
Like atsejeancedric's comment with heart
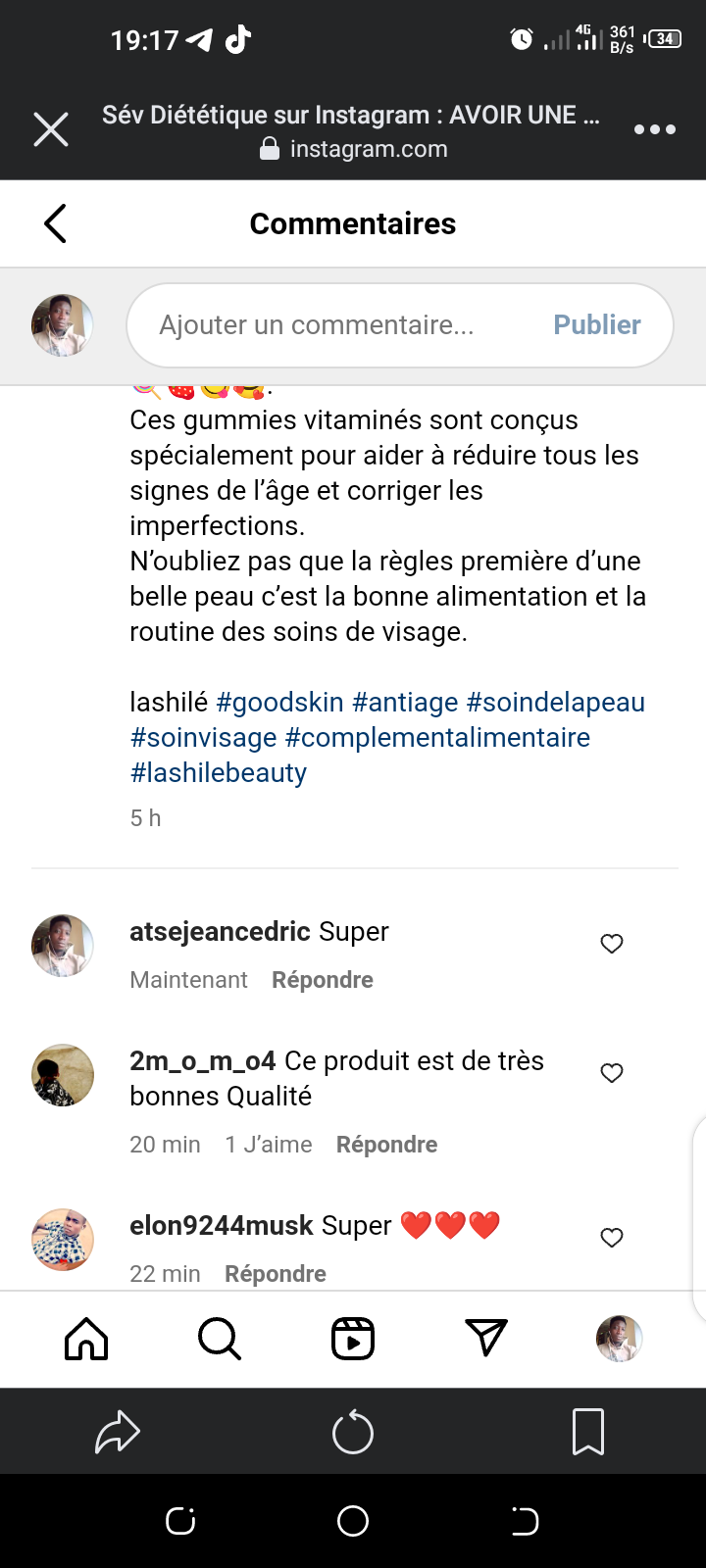pyautogui.click(x=612, y=944)
